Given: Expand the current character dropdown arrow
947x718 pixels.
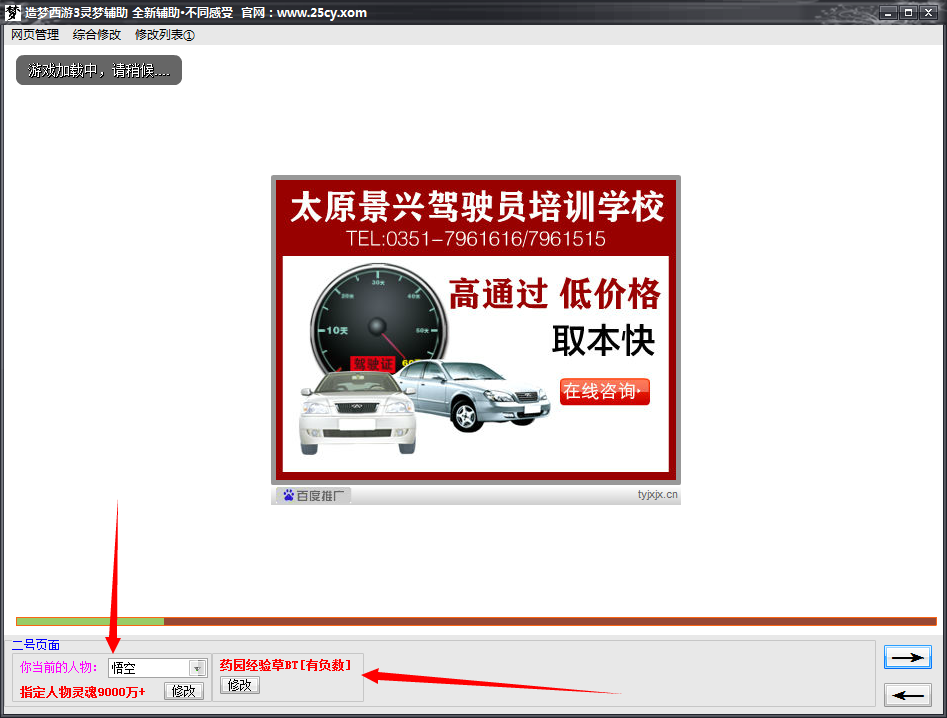Looking at the screenshot, I should pos(197,668).
